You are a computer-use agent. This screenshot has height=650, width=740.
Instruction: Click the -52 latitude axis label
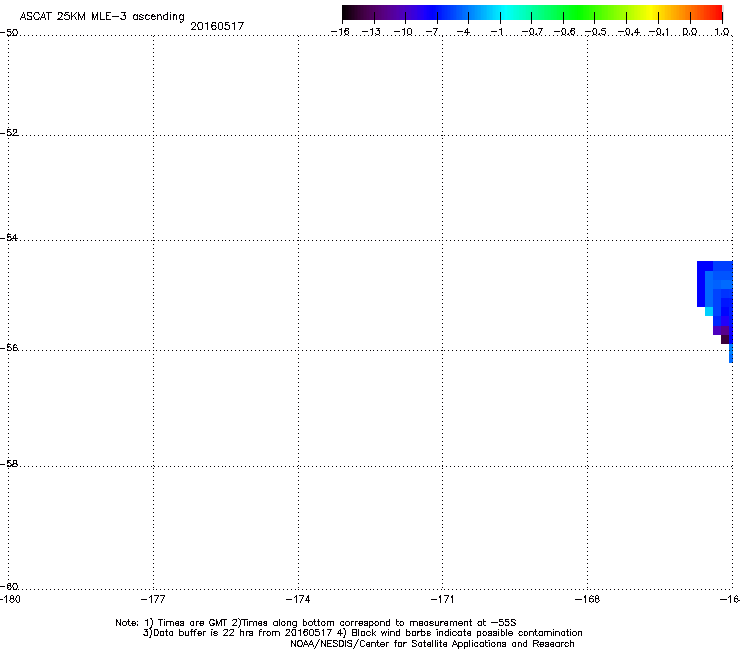click(x=9, y=133)
